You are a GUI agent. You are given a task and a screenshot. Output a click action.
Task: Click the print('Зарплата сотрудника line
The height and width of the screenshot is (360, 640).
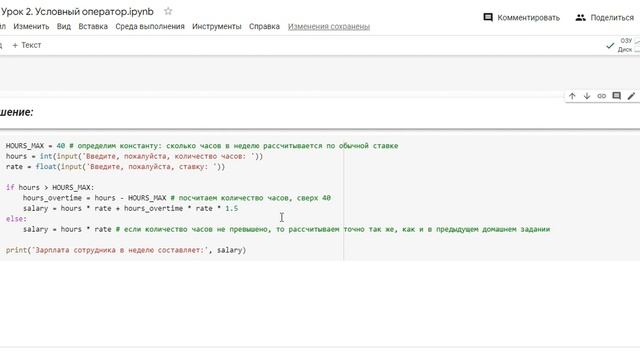(x=126, y=250)
